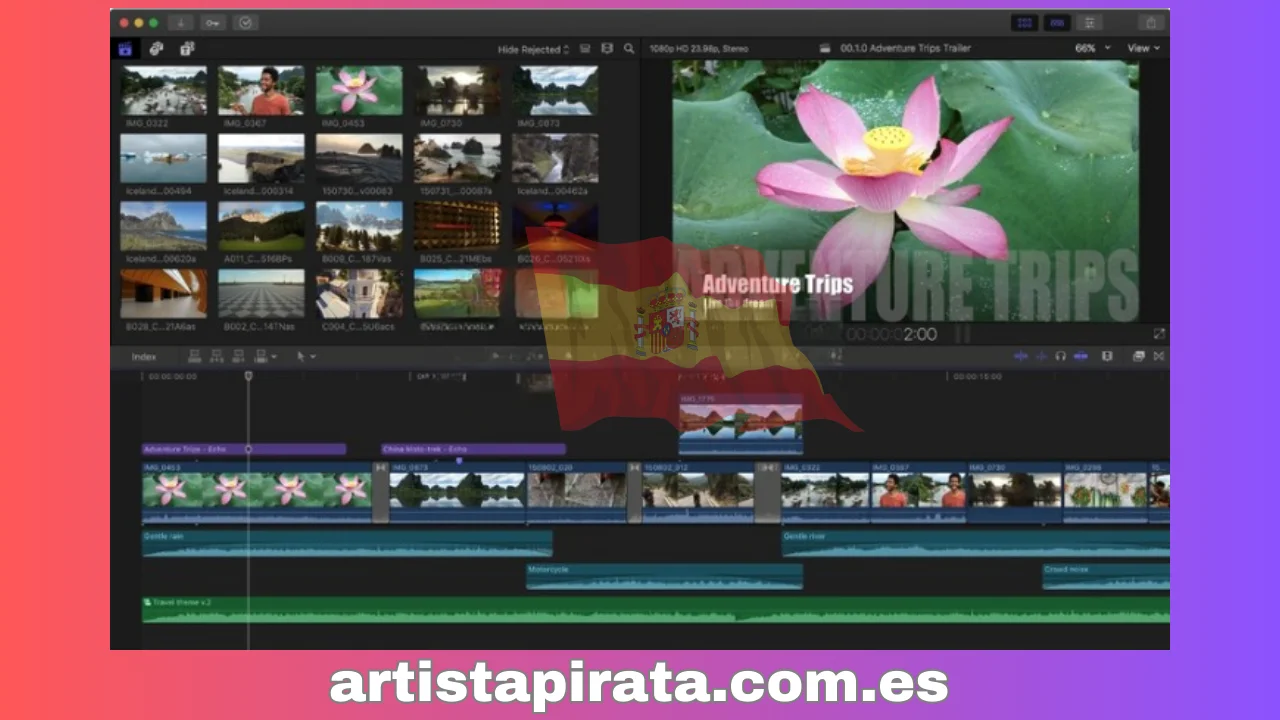Select the IMG_0367 browser thumbnail
Screen dimensions: 1280x720
[x=262, y=91]
